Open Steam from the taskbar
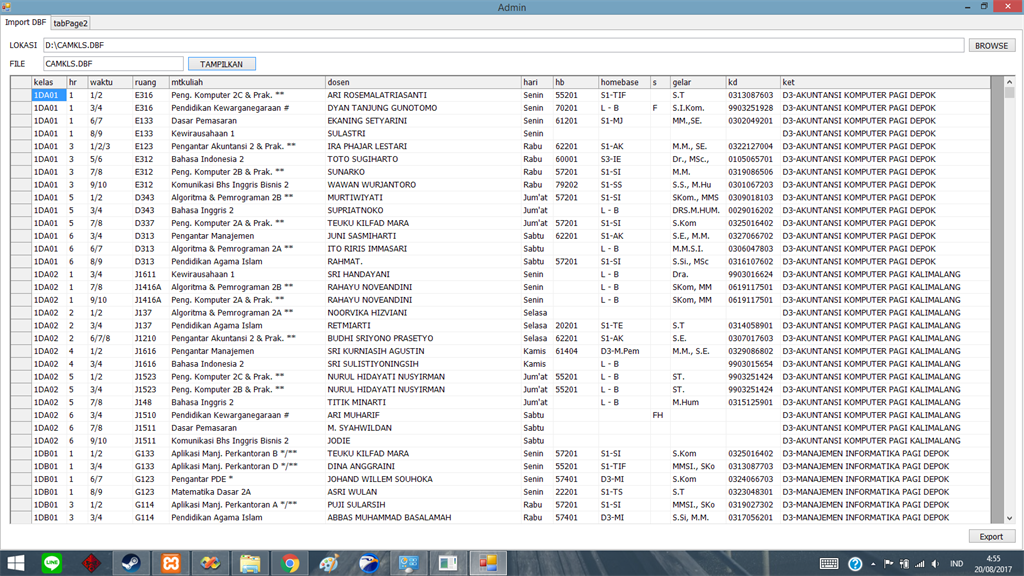The height and width of the screenshot is (576, 1024). tap(131, 563)
